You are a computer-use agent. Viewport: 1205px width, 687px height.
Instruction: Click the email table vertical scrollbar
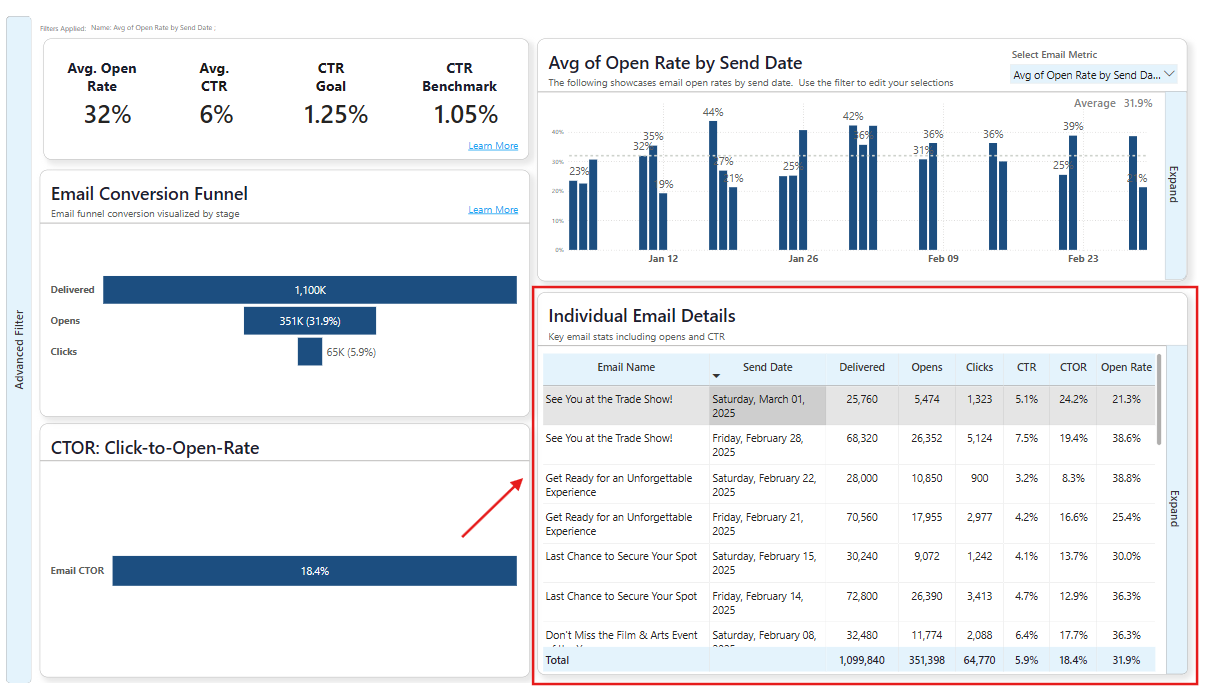click(1159, 400)
